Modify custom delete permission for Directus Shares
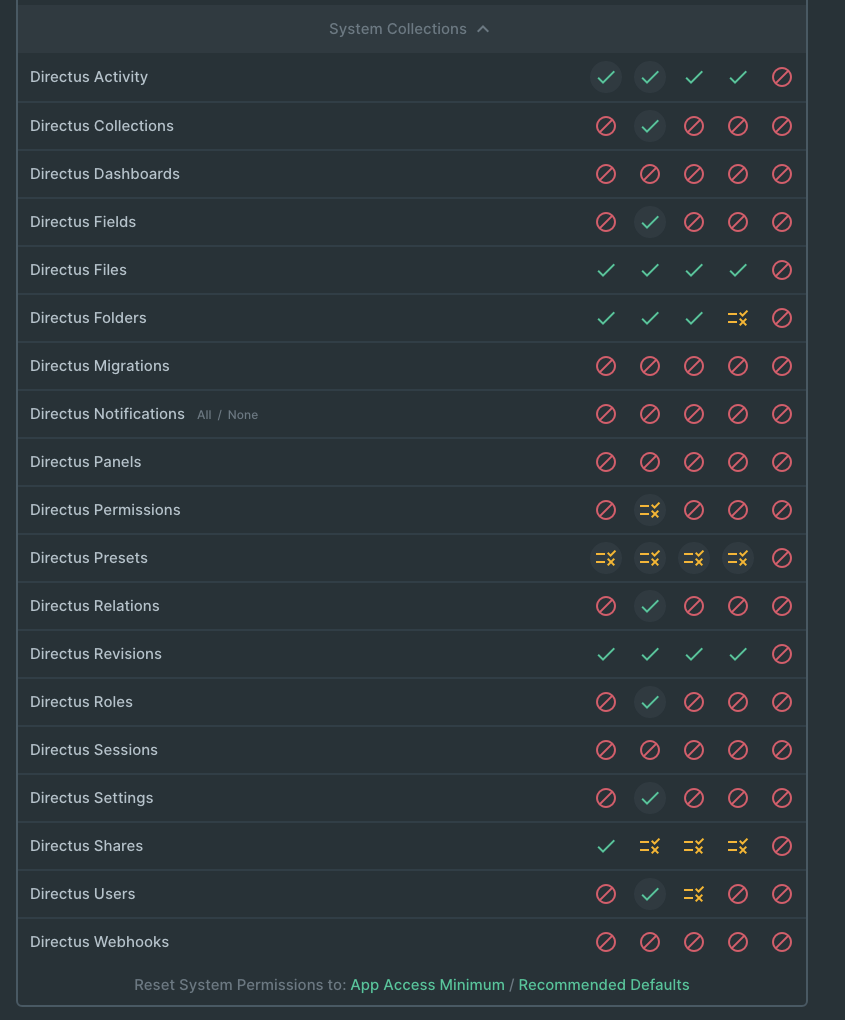The width and height of the screenshot is (845, 1020). [738, 846]
